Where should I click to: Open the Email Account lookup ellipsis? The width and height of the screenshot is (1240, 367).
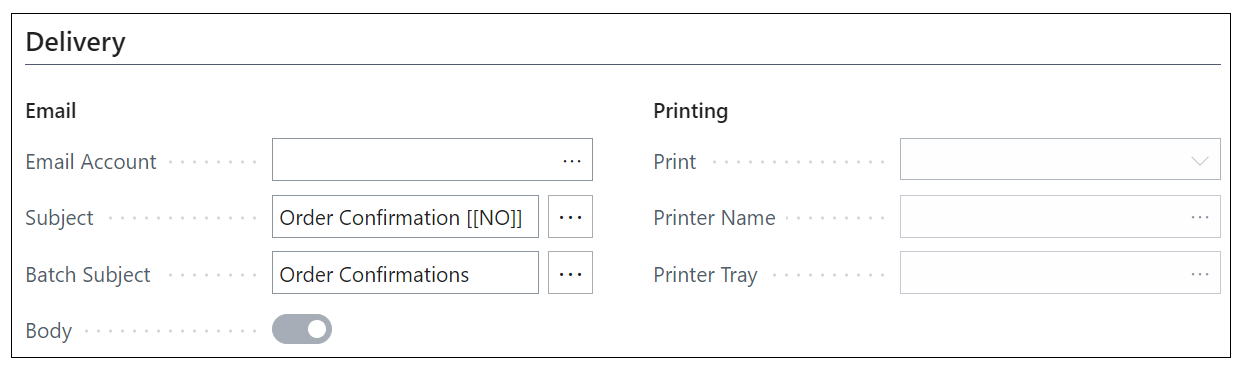571,160
